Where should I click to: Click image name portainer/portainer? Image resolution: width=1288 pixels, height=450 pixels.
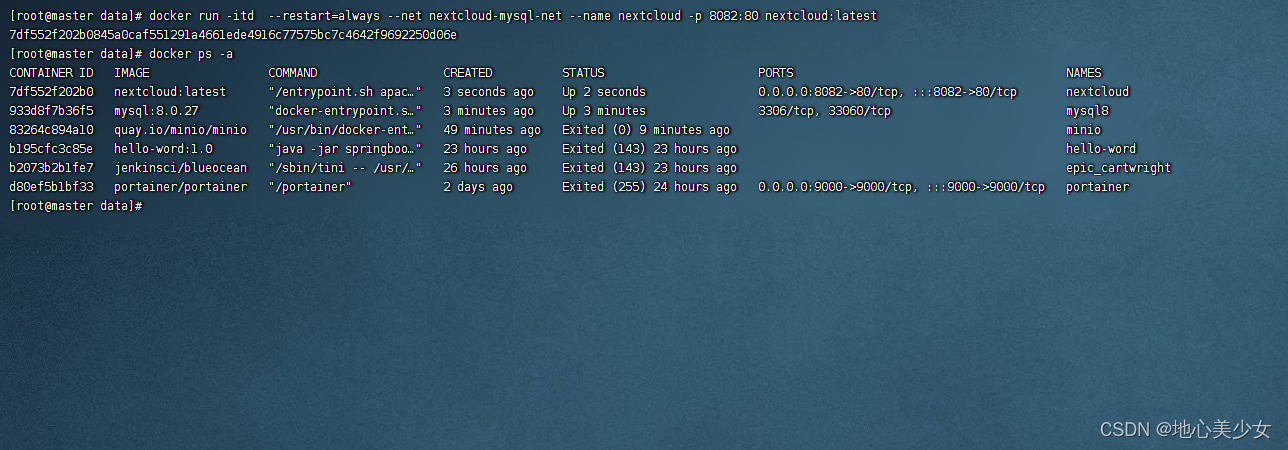point(180,187)
